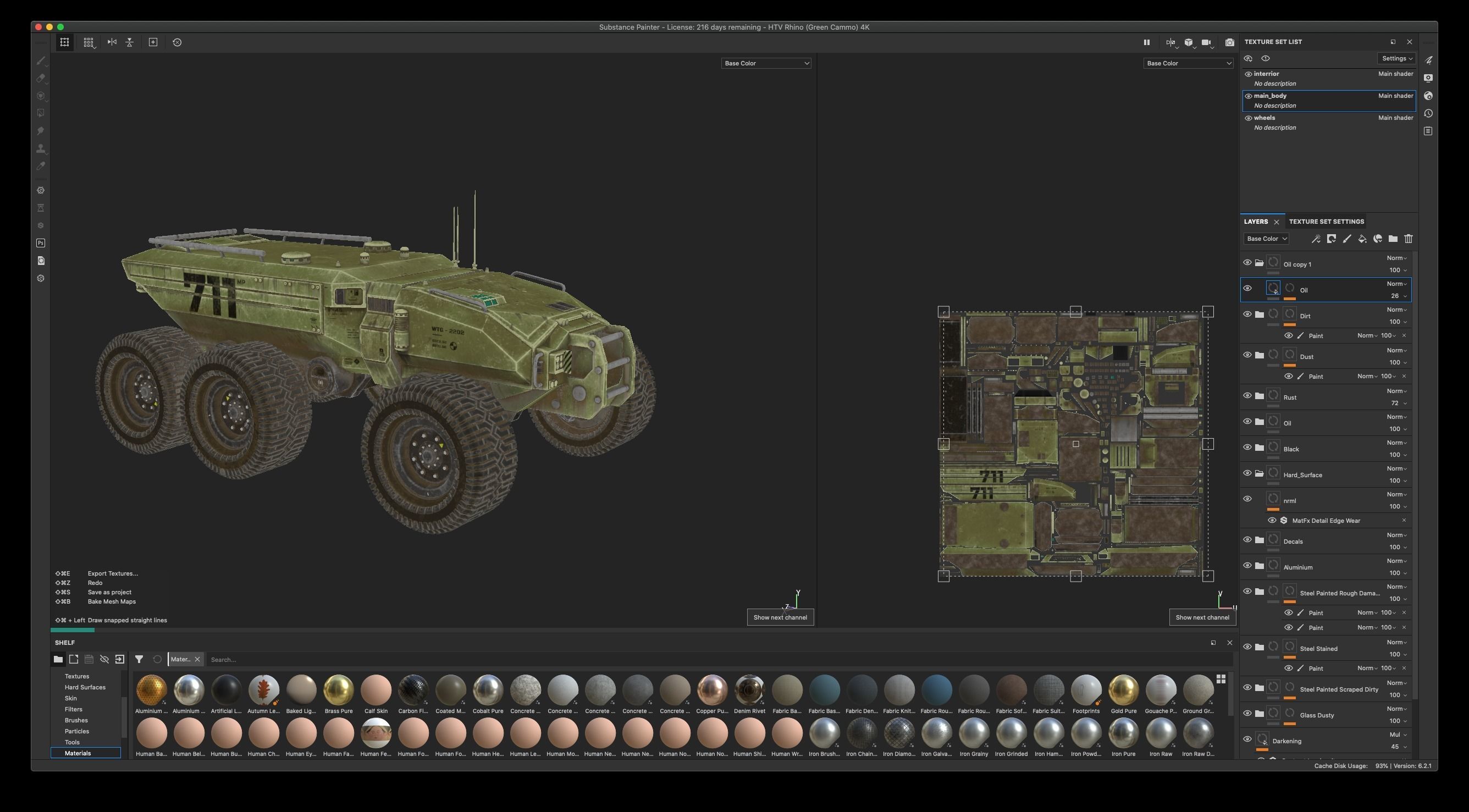Open opacity dropdown showing 72 on Rust layer

(1398, 403)
